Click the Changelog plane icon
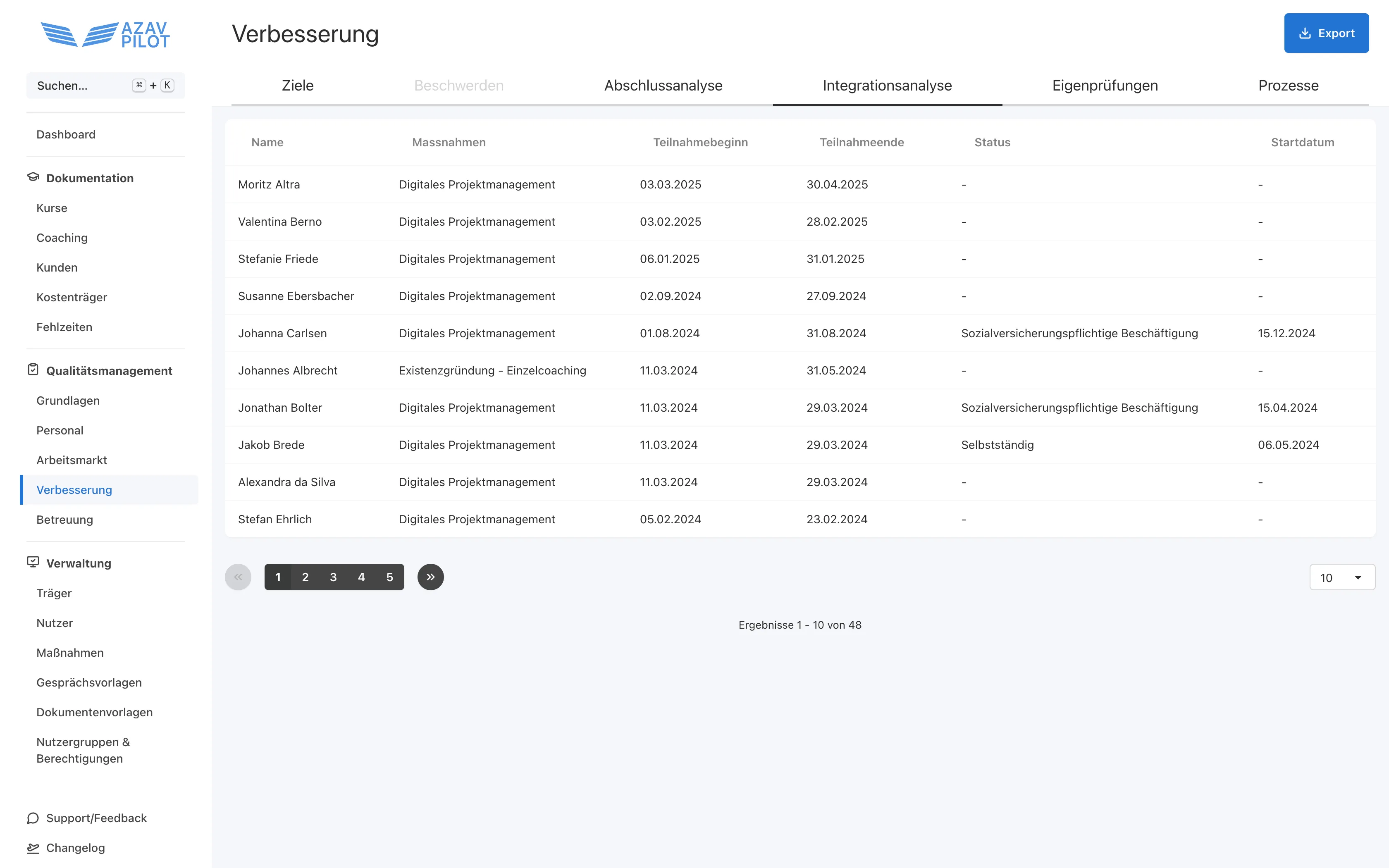The image size is (1389, 868). 33,848
